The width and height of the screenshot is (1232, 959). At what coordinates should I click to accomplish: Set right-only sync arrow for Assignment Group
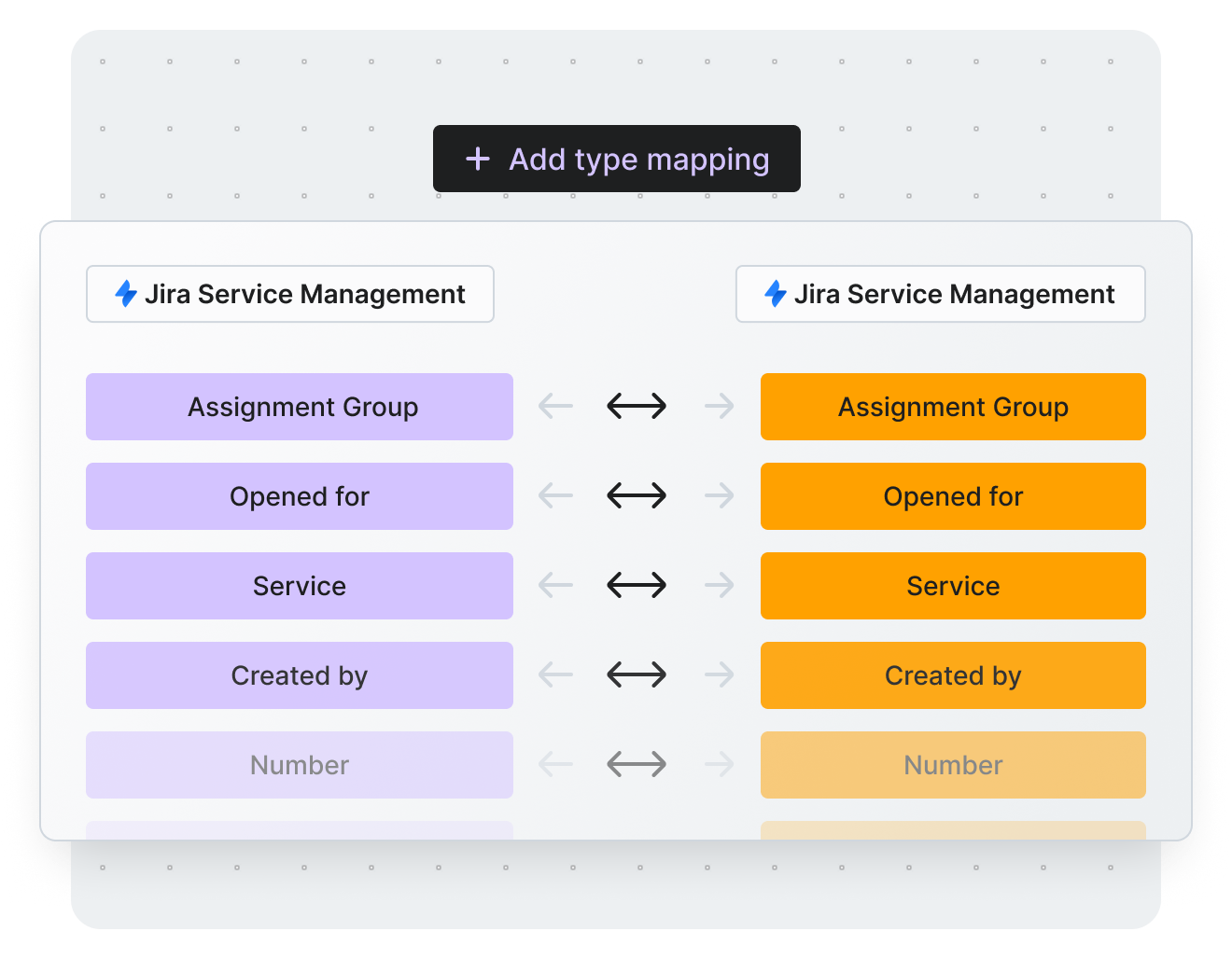pyautogui.click(x=719, y=406)
